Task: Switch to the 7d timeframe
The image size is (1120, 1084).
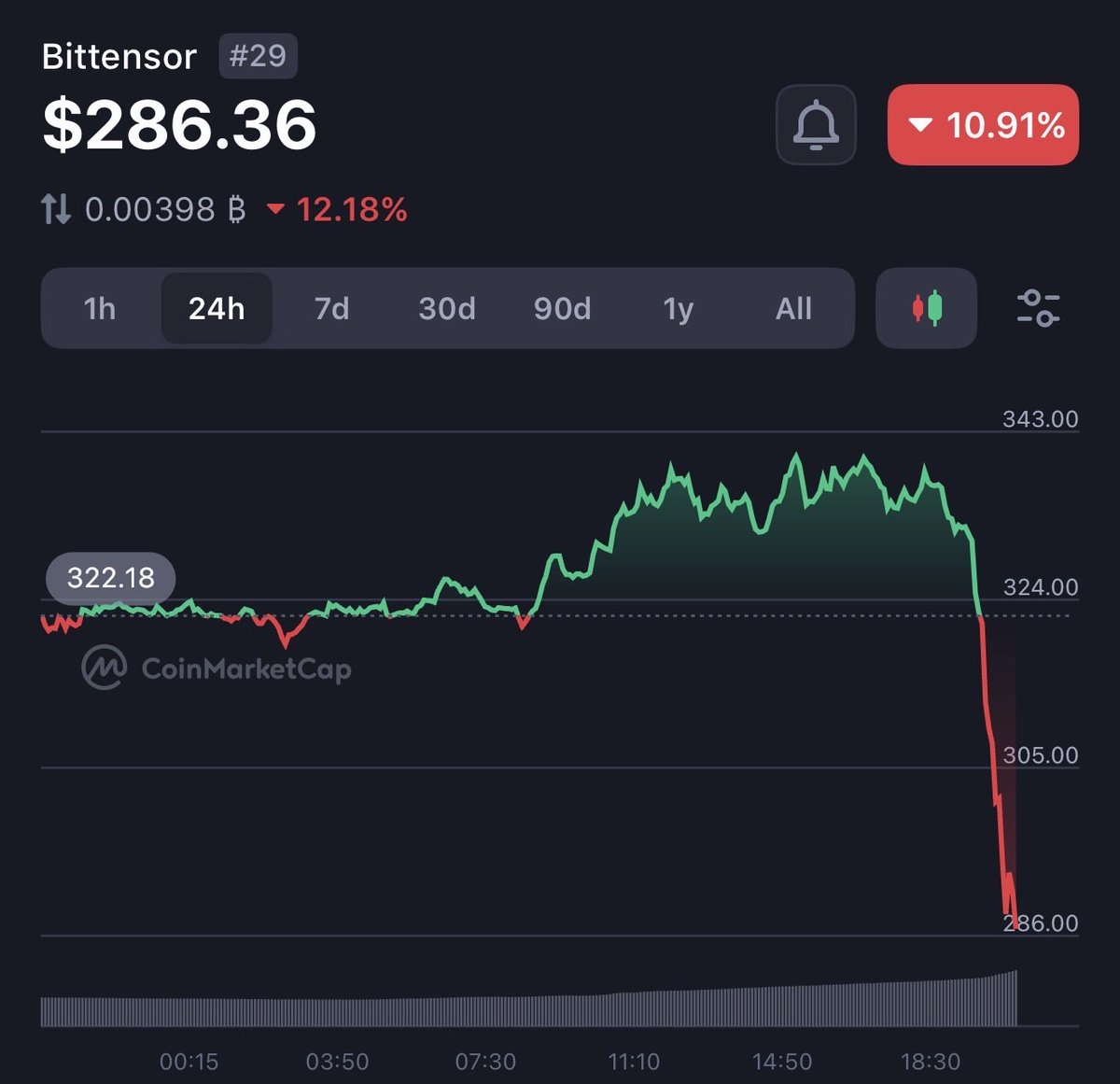Action: point(331,308)
